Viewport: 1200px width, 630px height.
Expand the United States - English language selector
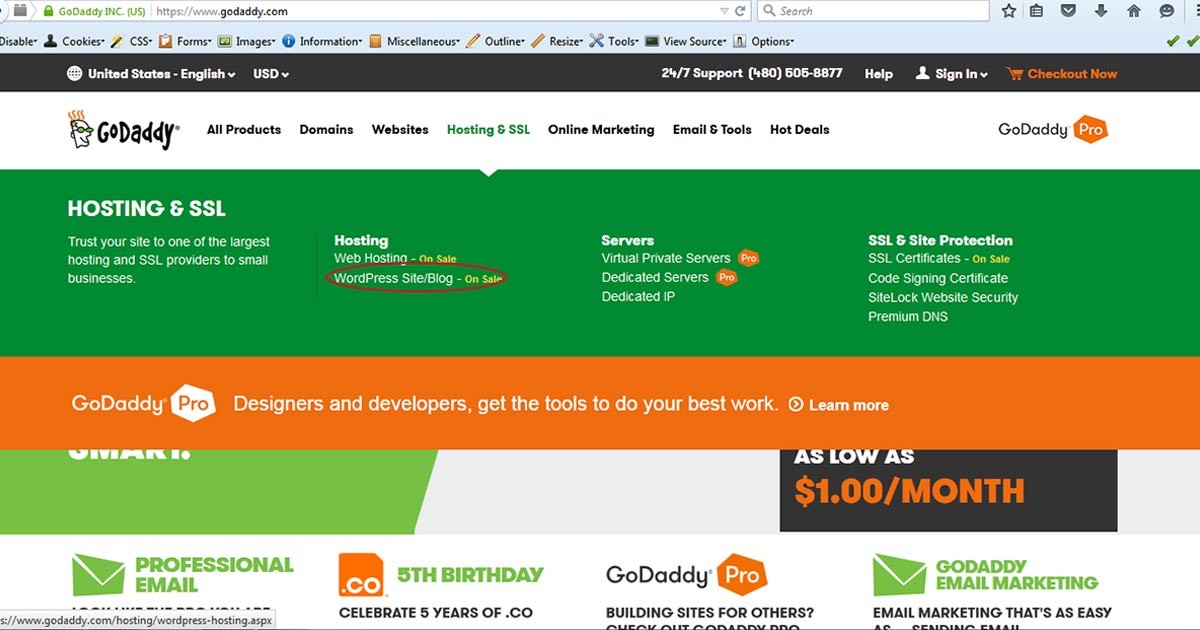pos(152,74)
